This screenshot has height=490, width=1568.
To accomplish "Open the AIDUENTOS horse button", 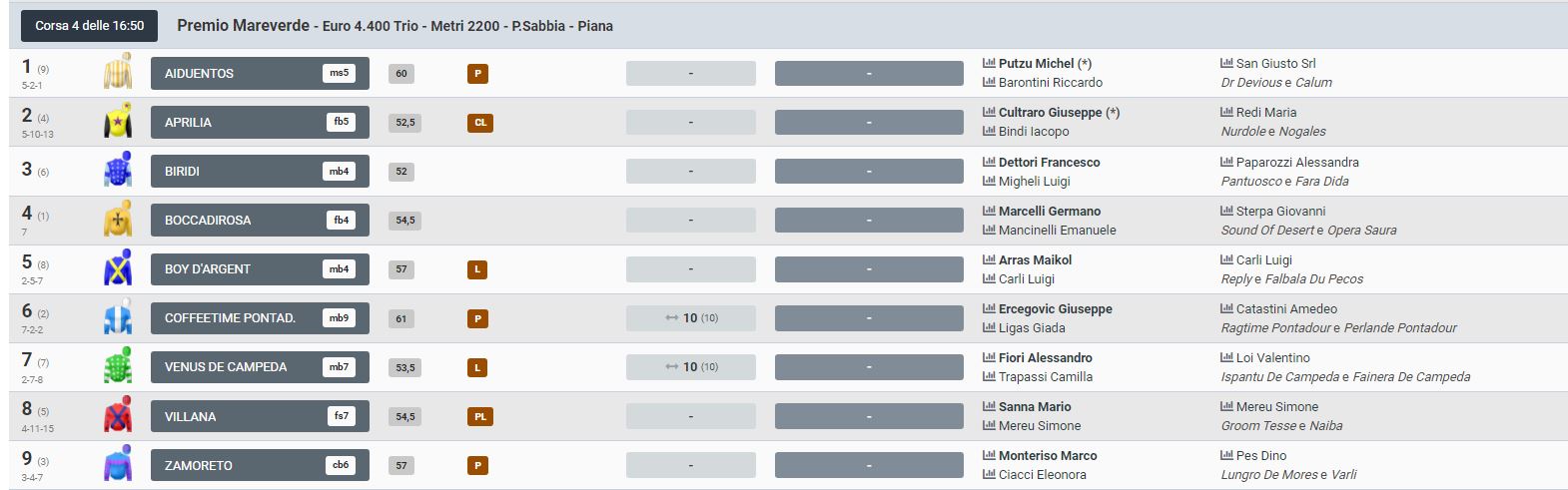I will click(260, 73).
